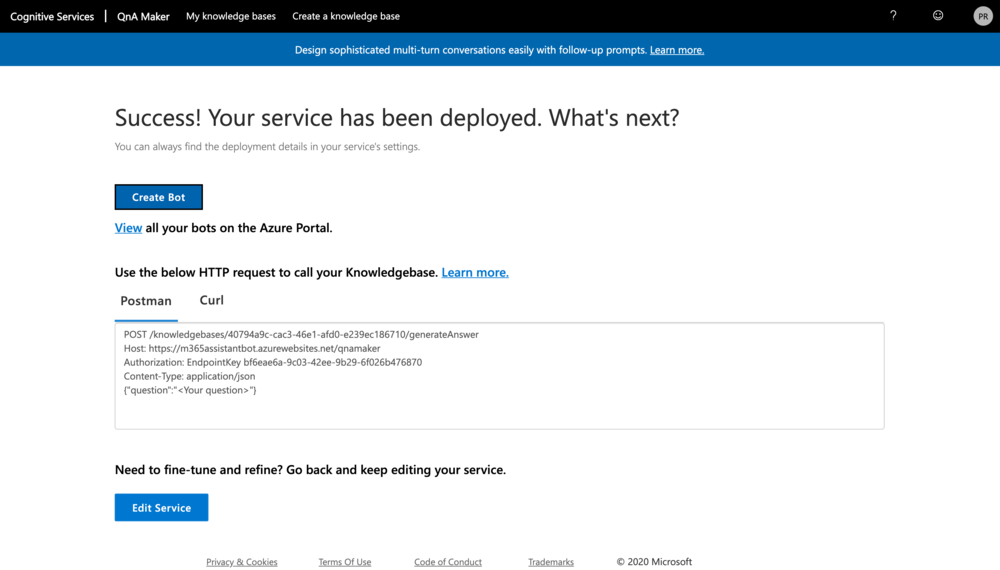This screenshot has width=1000, height=570.
Task: Select Create a knowledge base
Action: click(346, 16)
